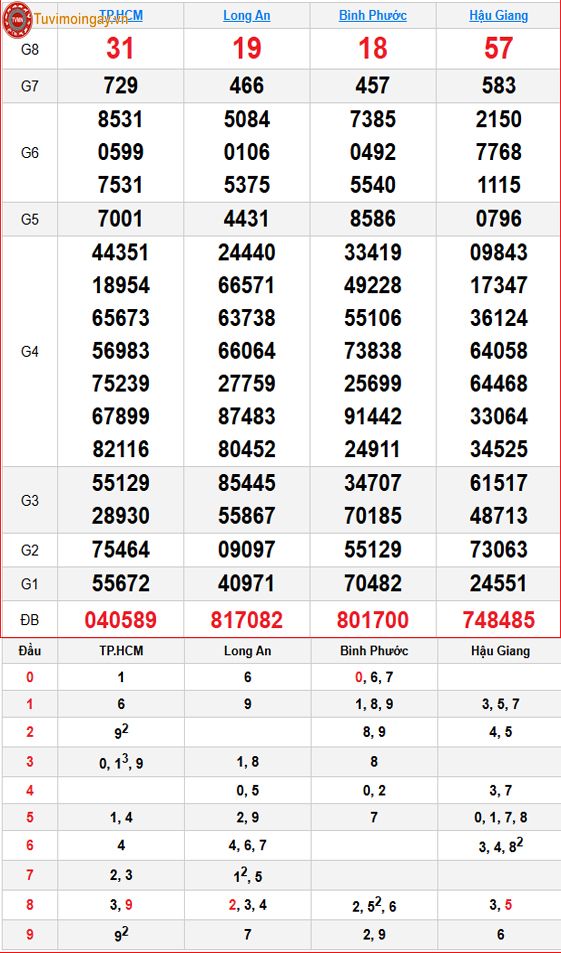
Task: Select G4 number 24911
Action: tap(373, 450)
